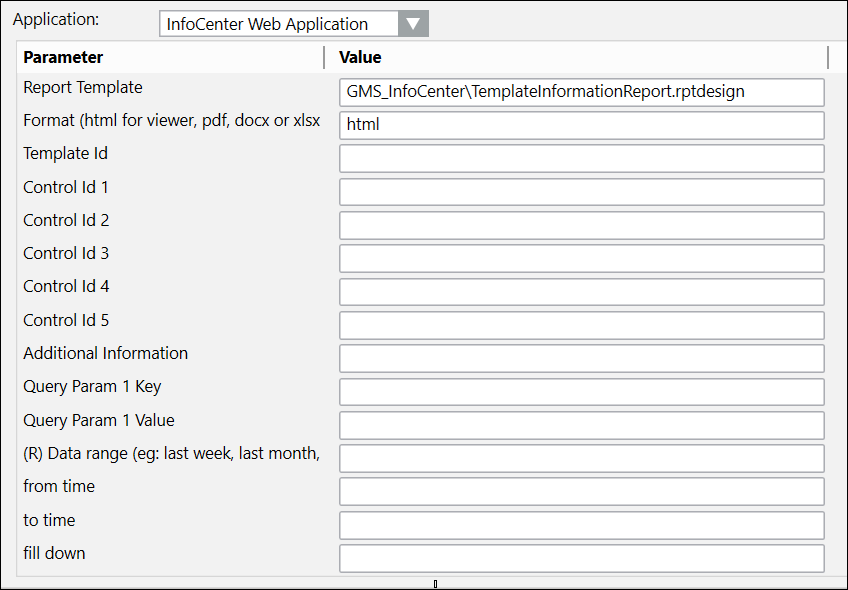This screenshot has width=848, height=590.
Task: Select the InfoCenter Web Application combo box
Action: pyautogui.click(x=278, y=24)
